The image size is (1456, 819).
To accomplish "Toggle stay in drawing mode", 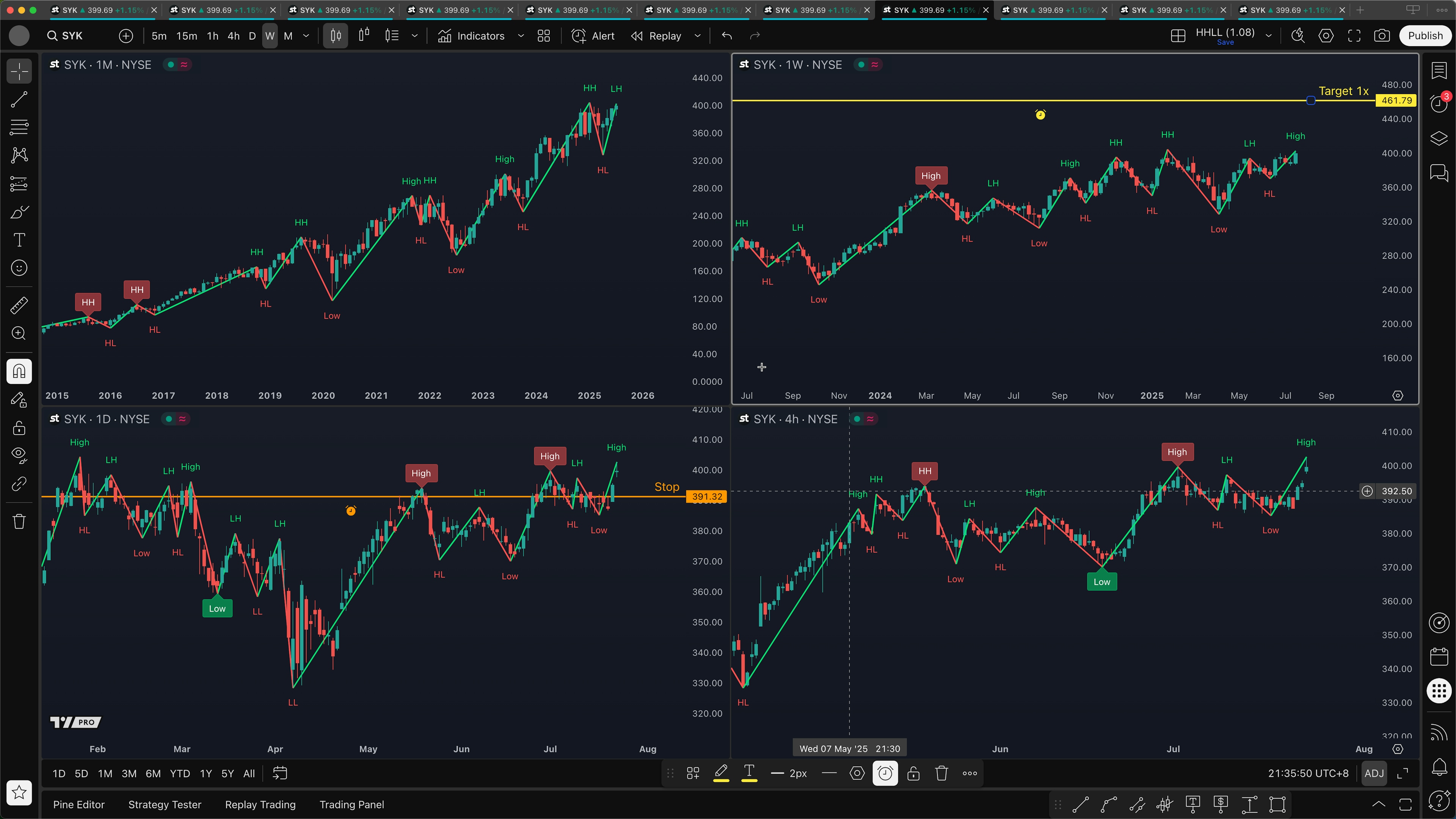I will click(19, 400).
